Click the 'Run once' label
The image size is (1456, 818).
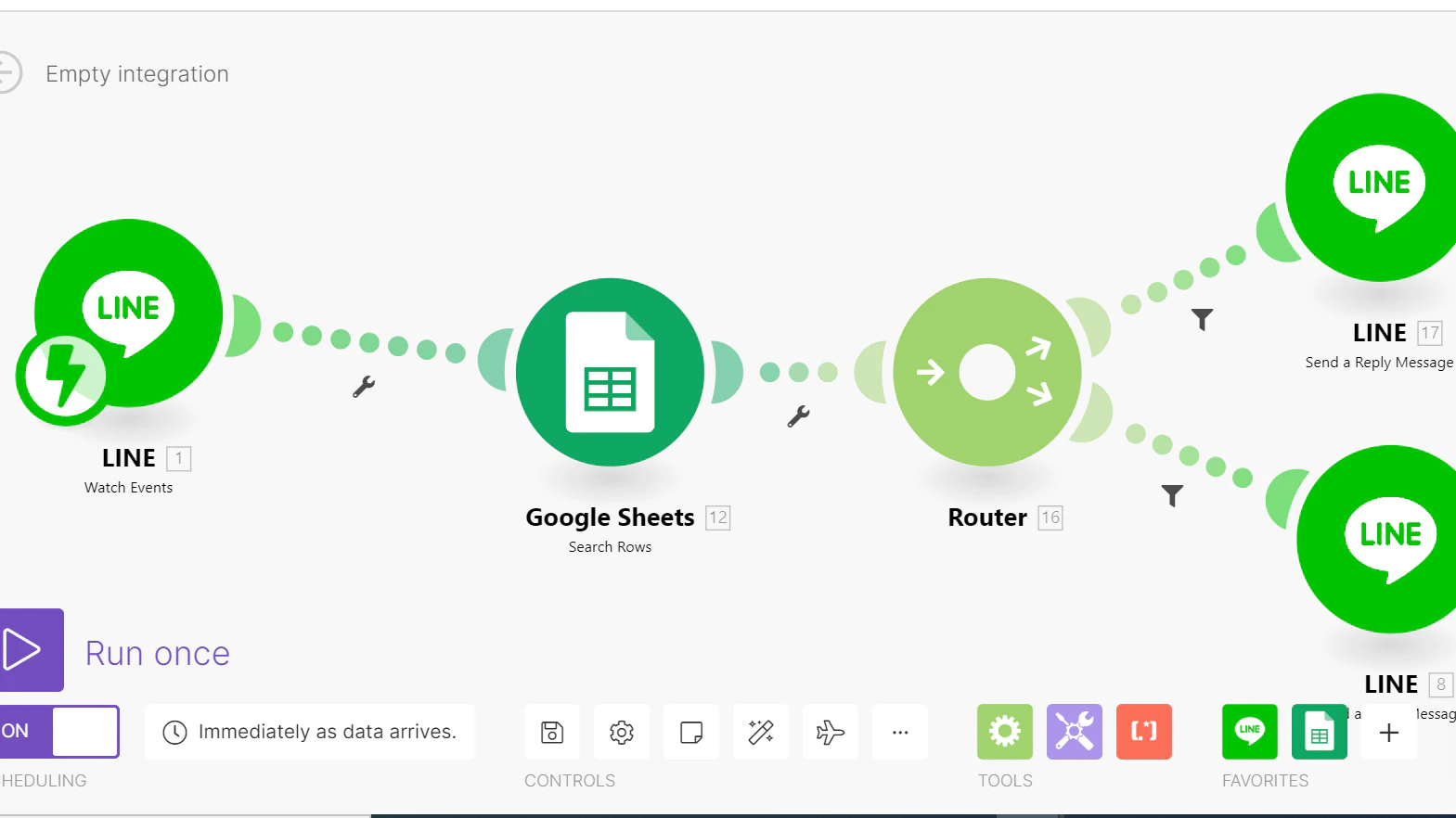158,654
